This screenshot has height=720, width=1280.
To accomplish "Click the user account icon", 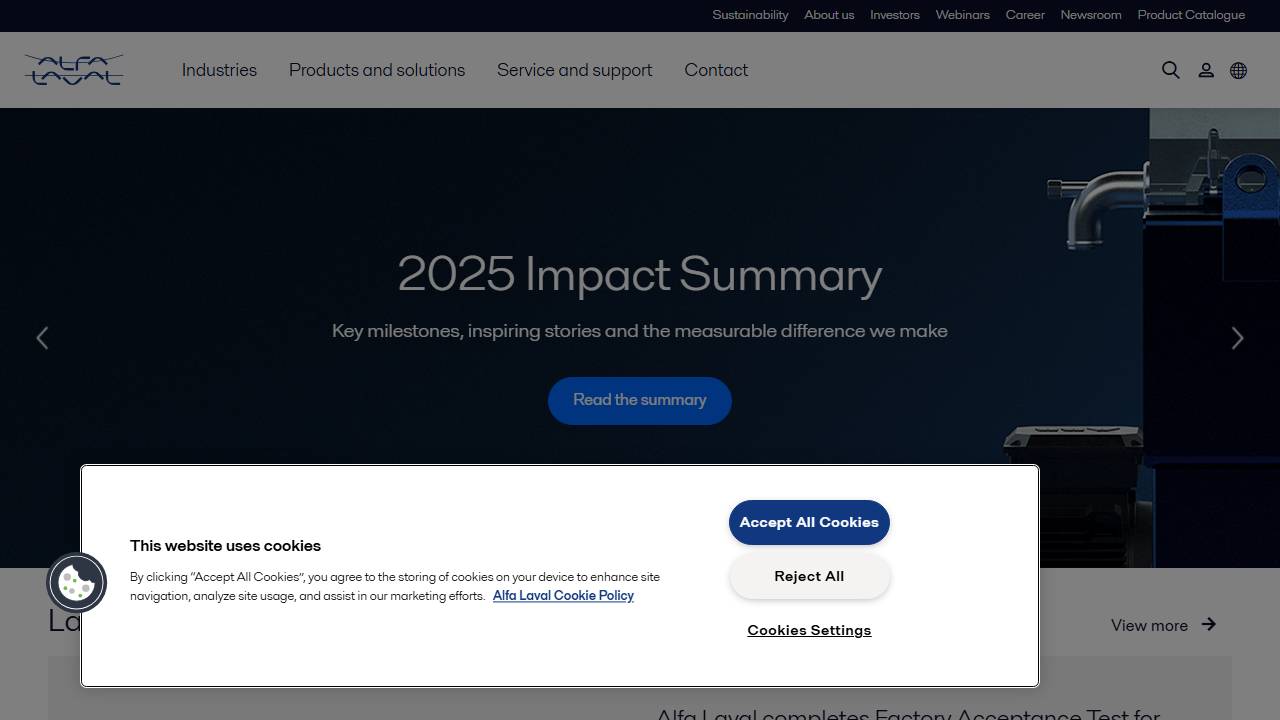I will 1206,70.
